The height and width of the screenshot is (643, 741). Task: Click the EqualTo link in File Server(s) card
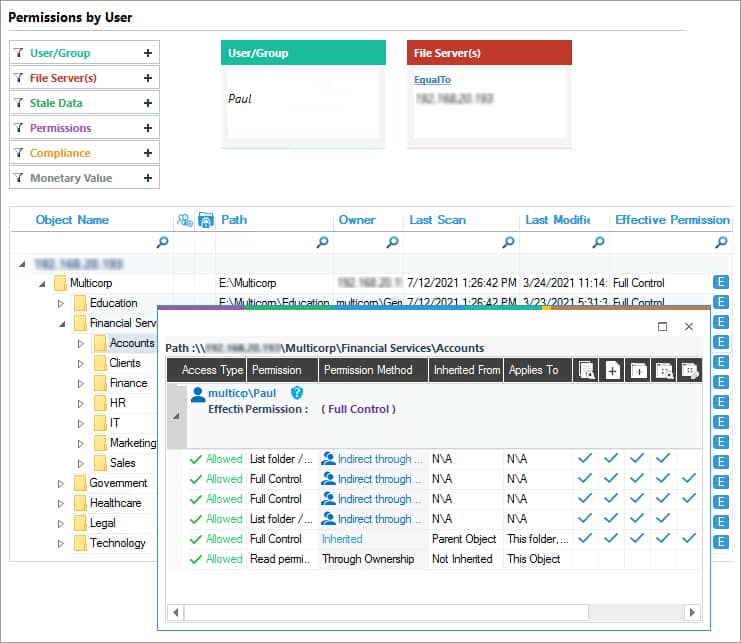point(432,80)
